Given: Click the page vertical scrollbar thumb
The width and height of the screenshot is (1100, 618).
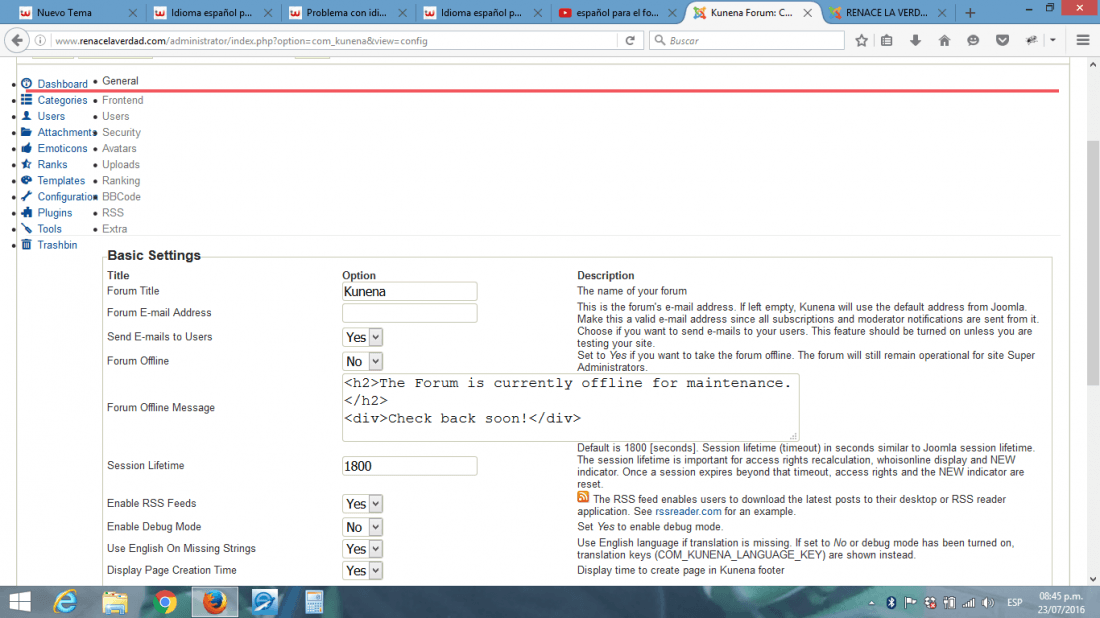Looking at the screenshot, I should pos(1092,262).
